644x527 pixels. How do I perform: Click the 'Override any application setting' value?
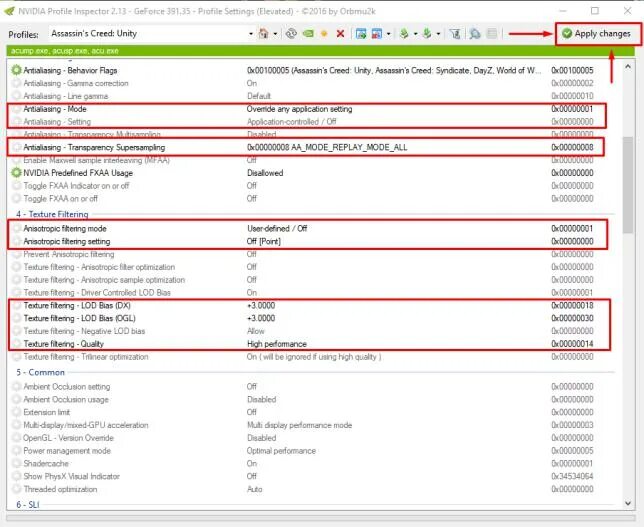point(299,109)
